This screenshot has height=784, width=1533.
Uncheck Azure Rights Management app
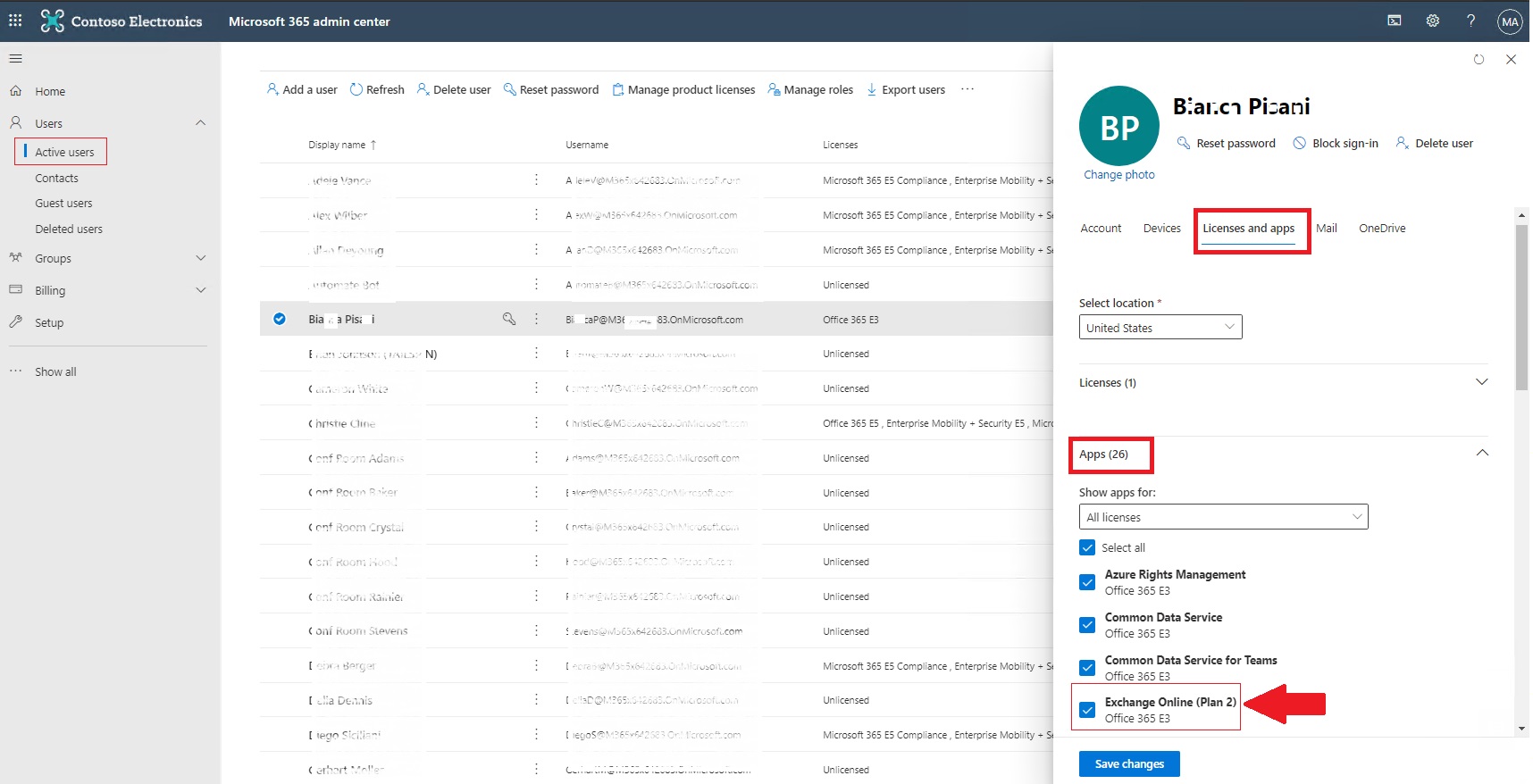click(1087, 582)
